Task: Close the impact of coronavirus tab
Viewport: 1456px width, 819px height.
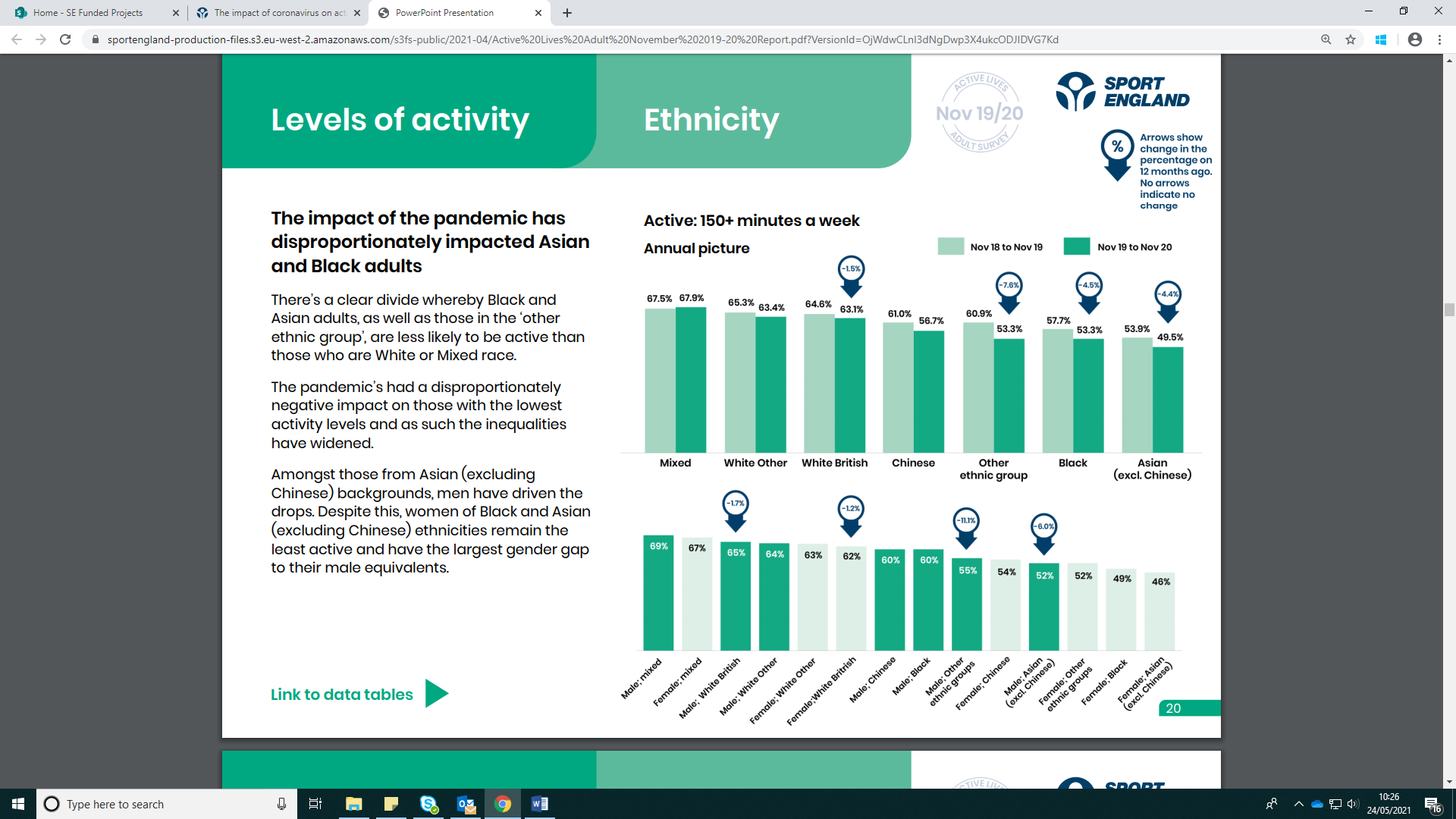Action: 357,13
